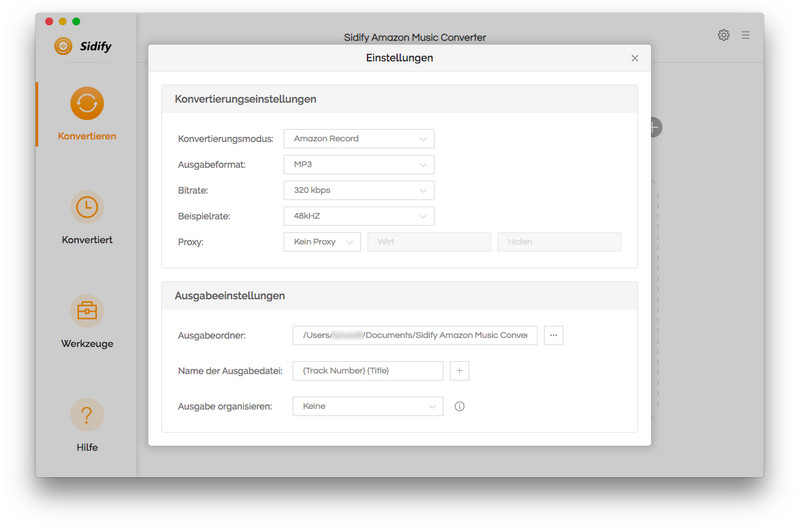Image resolution: width=800 pixels, height=529 pixels.
Task: Open the Konvertiert history clock icon
Action: (x=87, y=207)
